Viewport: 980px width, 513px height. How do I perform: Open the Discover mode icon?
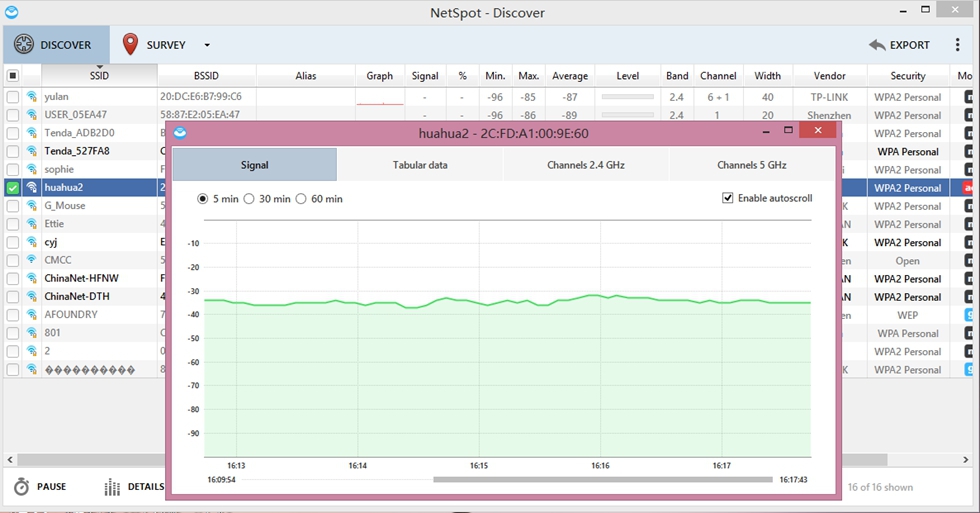click(x=24, y=44)
